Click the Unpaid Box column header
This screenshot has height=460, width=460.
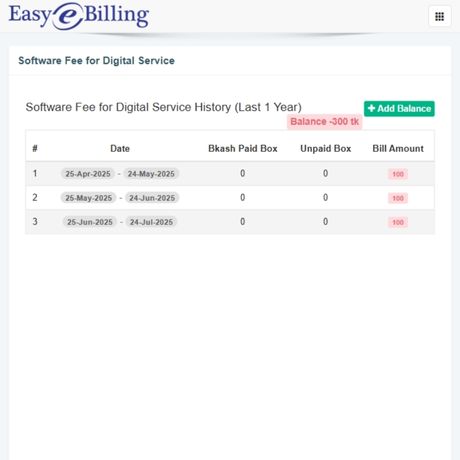click(x=326, y=149)
